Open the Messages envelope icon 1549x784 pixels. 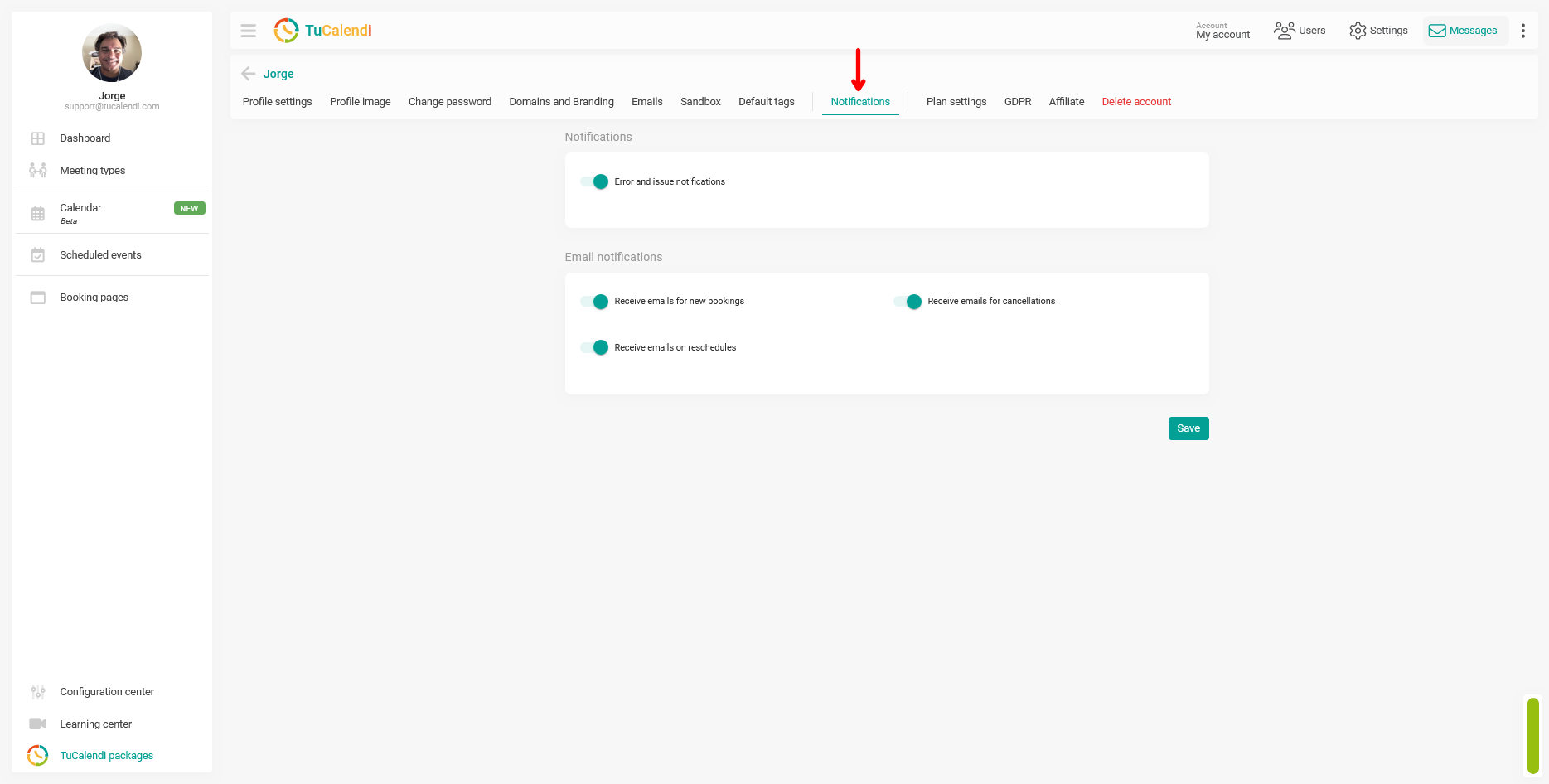click(x=1437, y=31)
